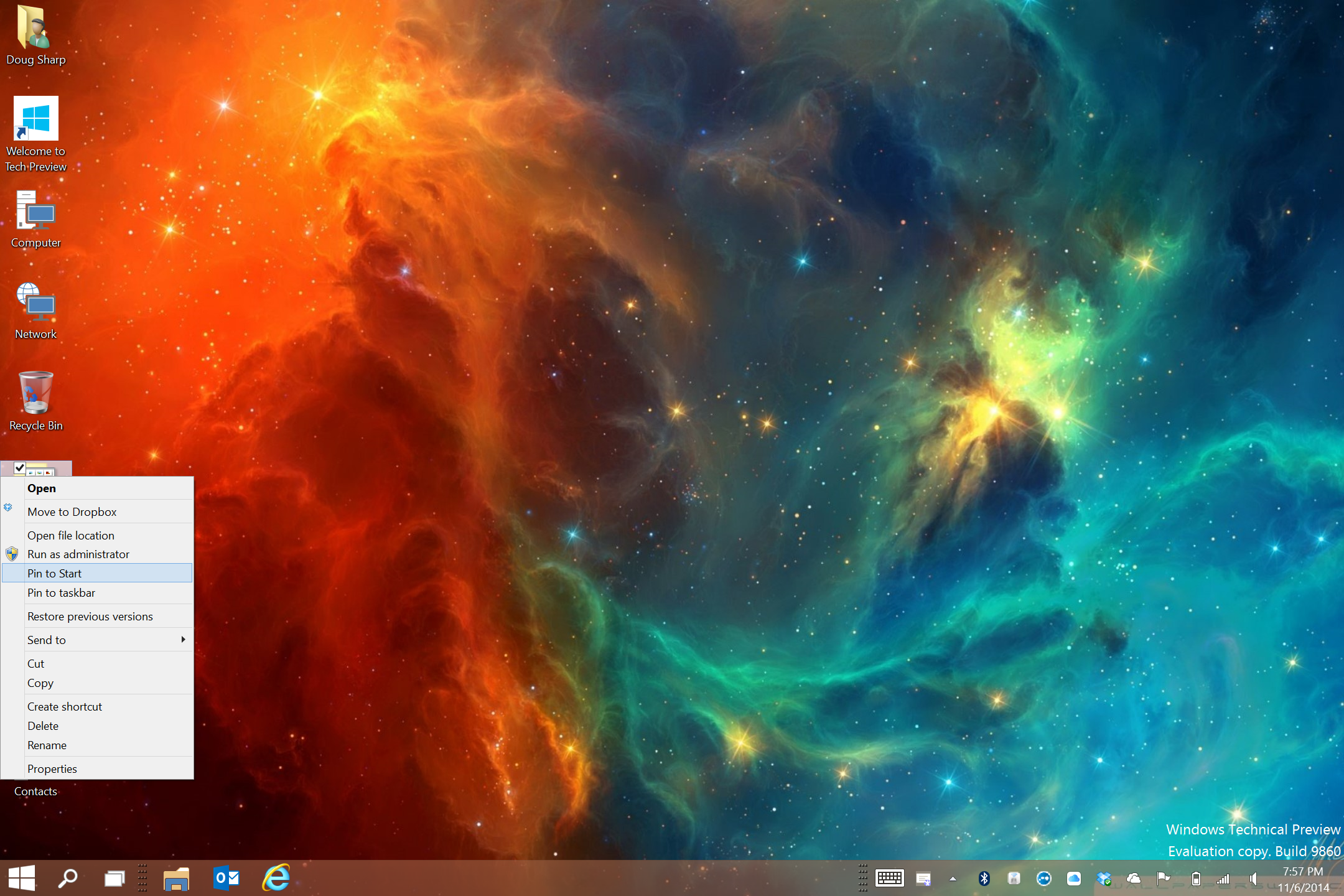Choose Run as administrator
Screen dimensions: 1344x896
98,554
